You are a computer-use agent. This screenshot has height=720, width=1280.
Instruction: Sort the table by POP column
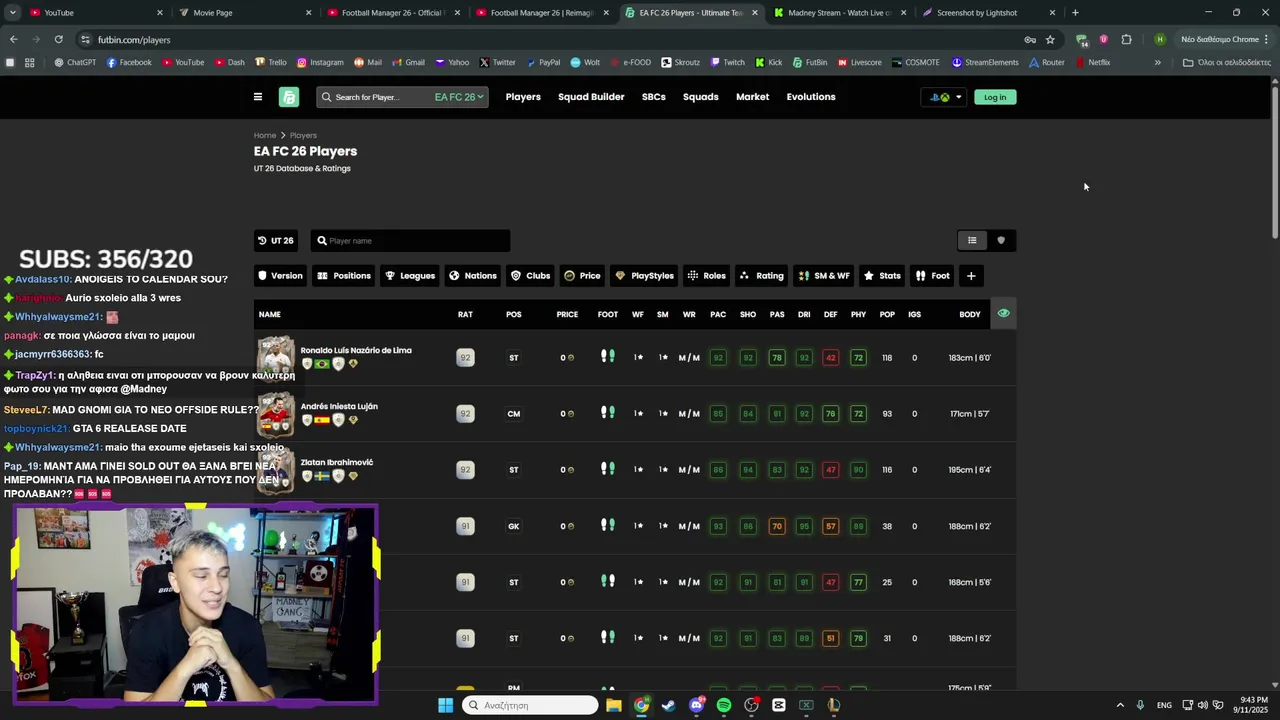click(887, 315)
